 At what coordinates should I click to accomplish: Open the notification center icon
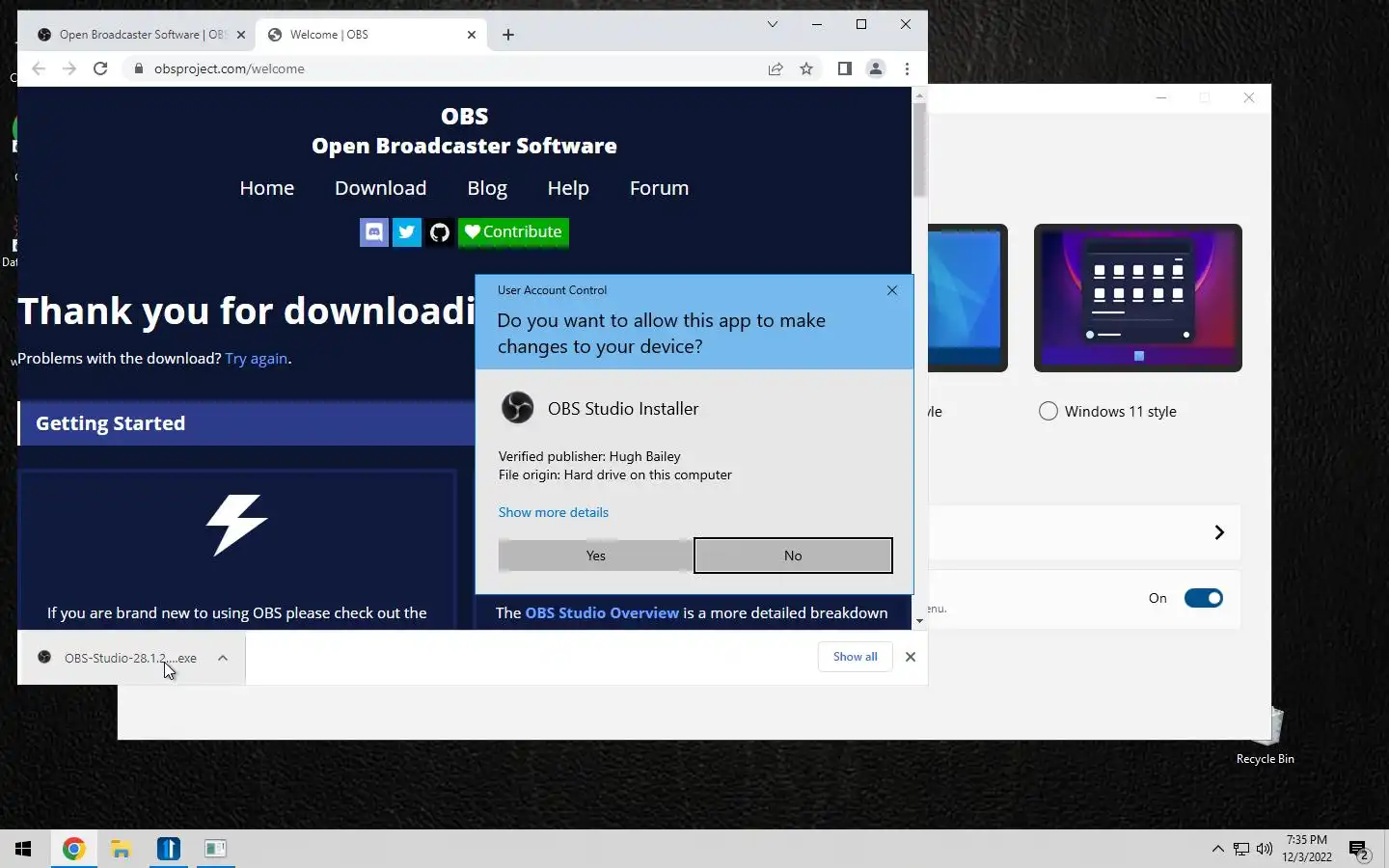(x=1360, y=850)
